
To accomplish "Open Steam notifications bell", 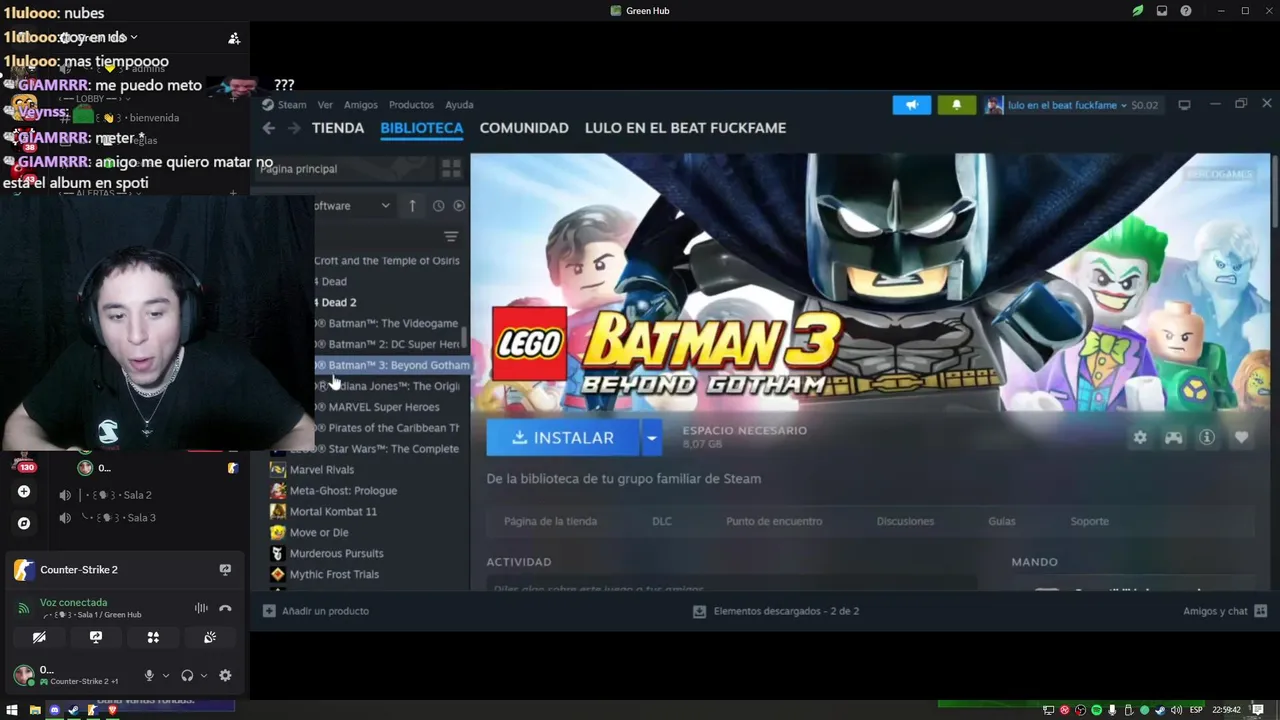I will tap(956, 105).
